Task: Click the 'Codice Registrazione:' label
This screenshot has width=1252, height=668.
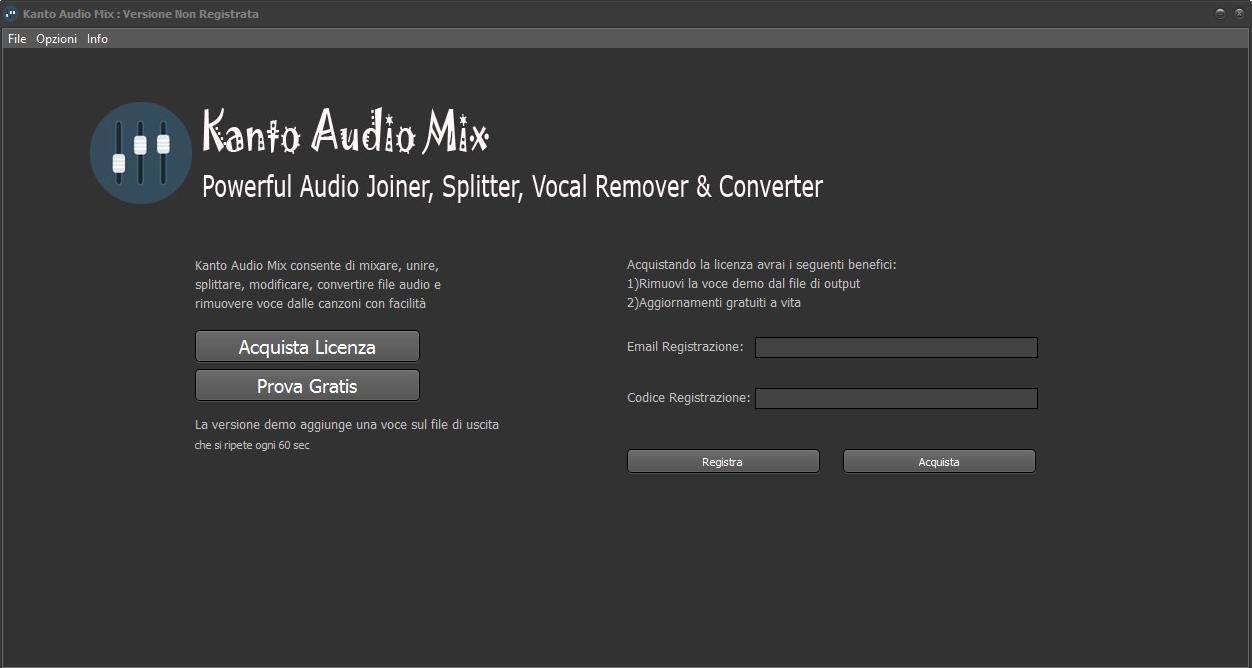Action: coord(688,398)
